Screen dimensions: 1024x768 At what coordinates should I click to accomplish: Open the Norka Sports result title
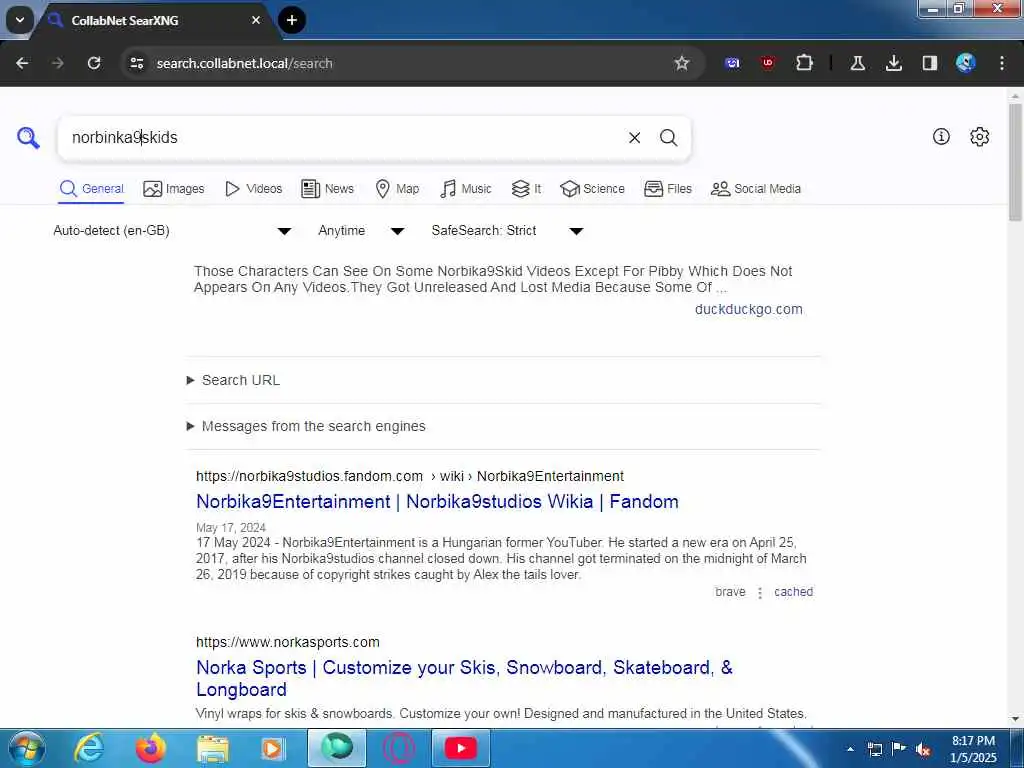pos(464,678)
